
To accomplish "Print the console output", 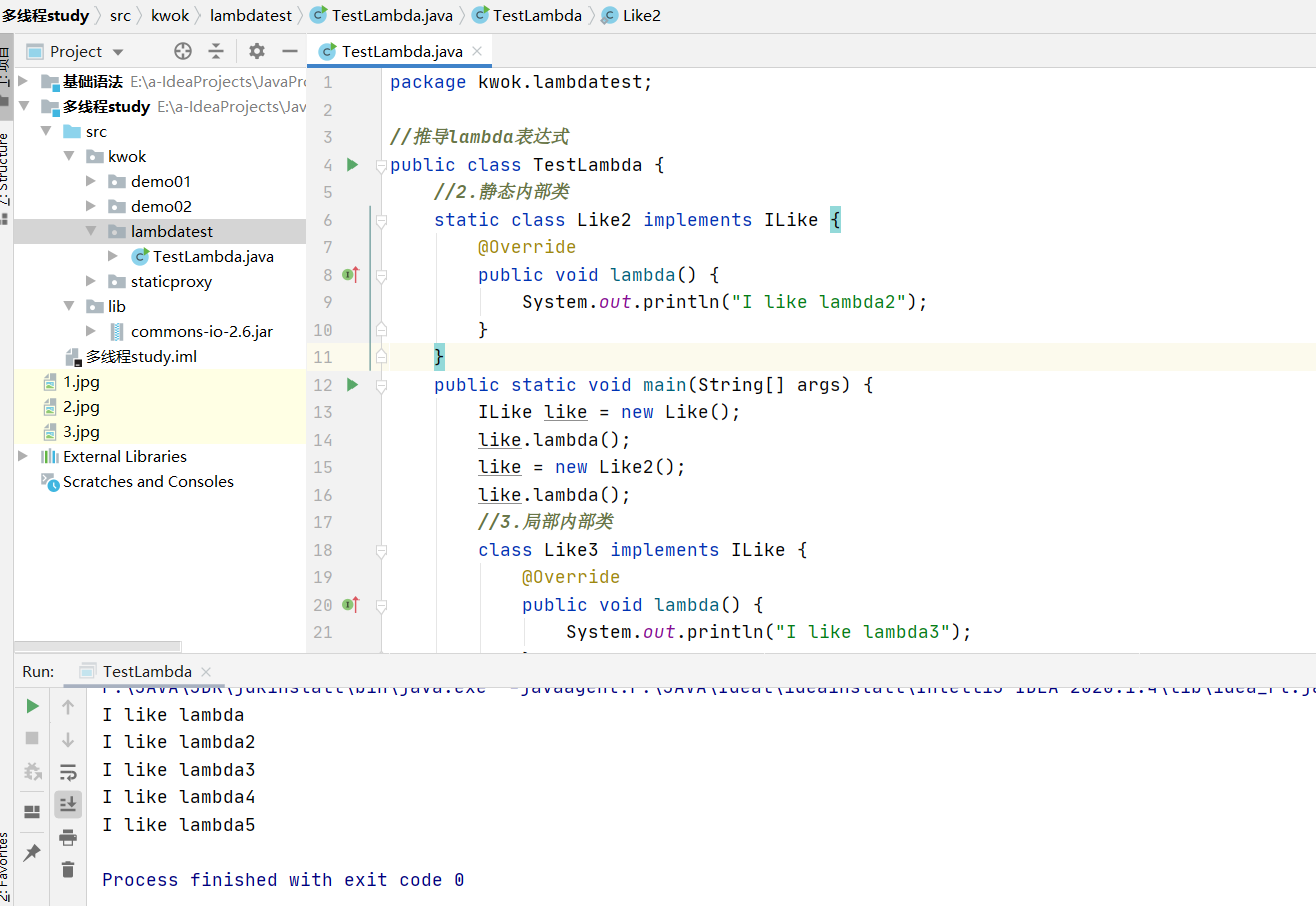I will (x=68, y=837).
